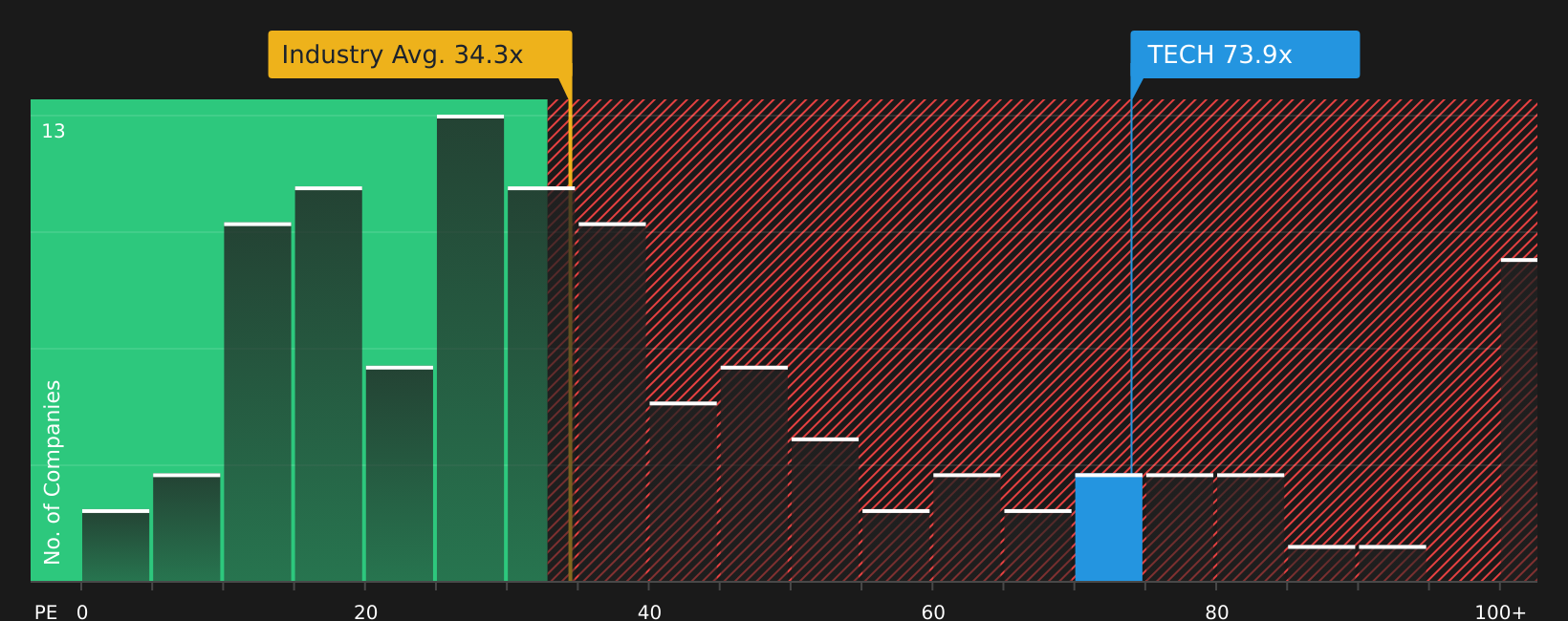
Task: Click the x-axis label 40
Action: click(649, 611)
